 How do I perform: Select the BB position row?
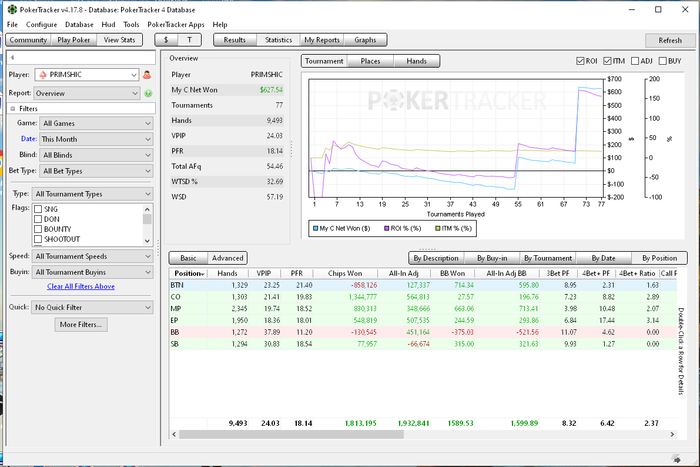click(423, 332)
